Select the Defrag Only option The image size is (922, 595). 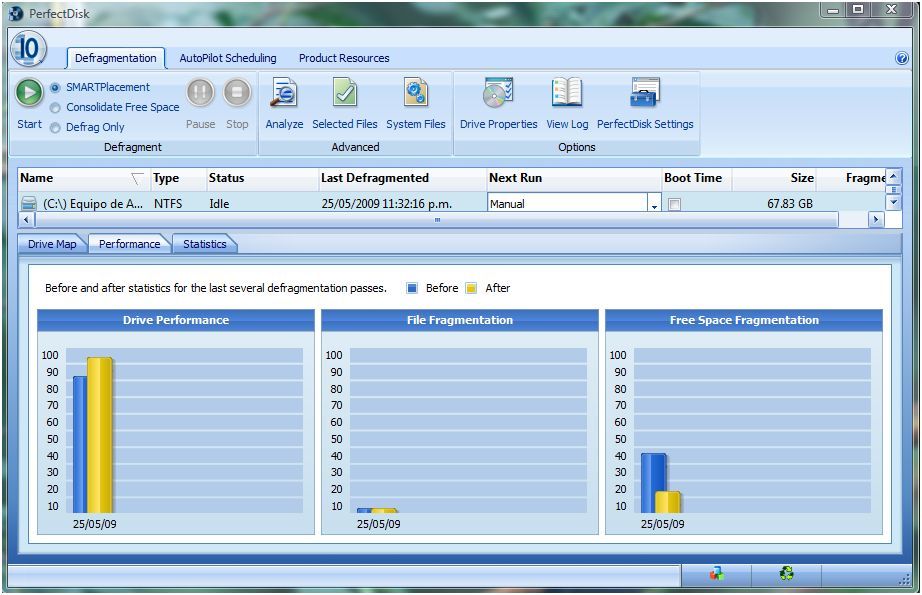[x=55, y=128]
